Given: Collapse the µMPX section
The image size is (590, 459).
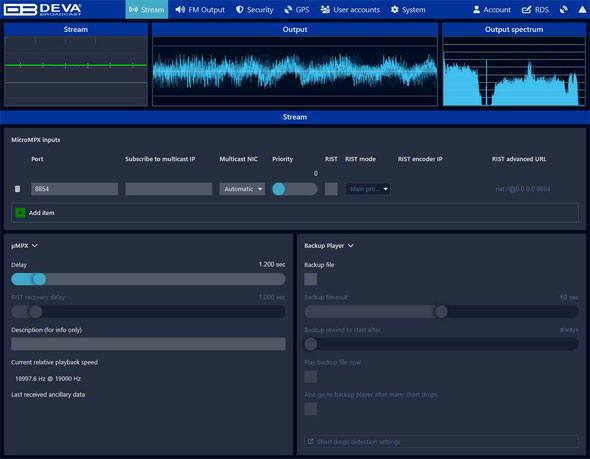Looking at the screenshot, I should click(x=24, y=246).
